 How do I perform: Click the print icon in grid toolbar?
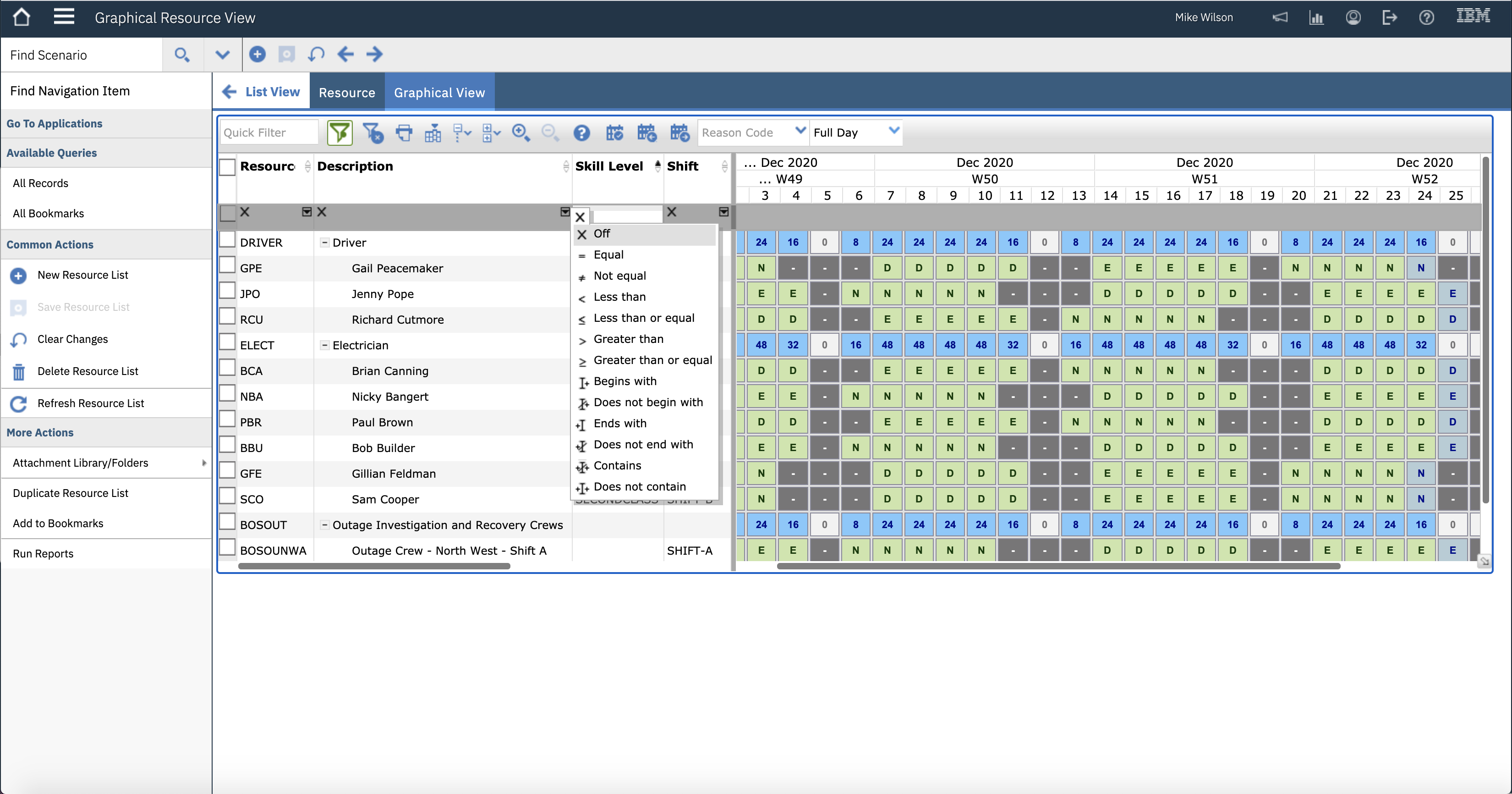404,133
